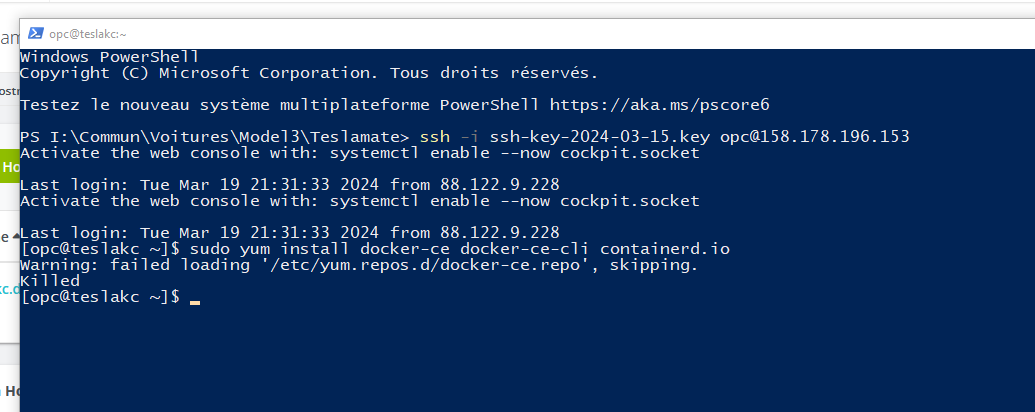Click the ssh-key-2024-03-15.key filename in the command
This screenshot has width=1035, height=412.
[599, 137]
